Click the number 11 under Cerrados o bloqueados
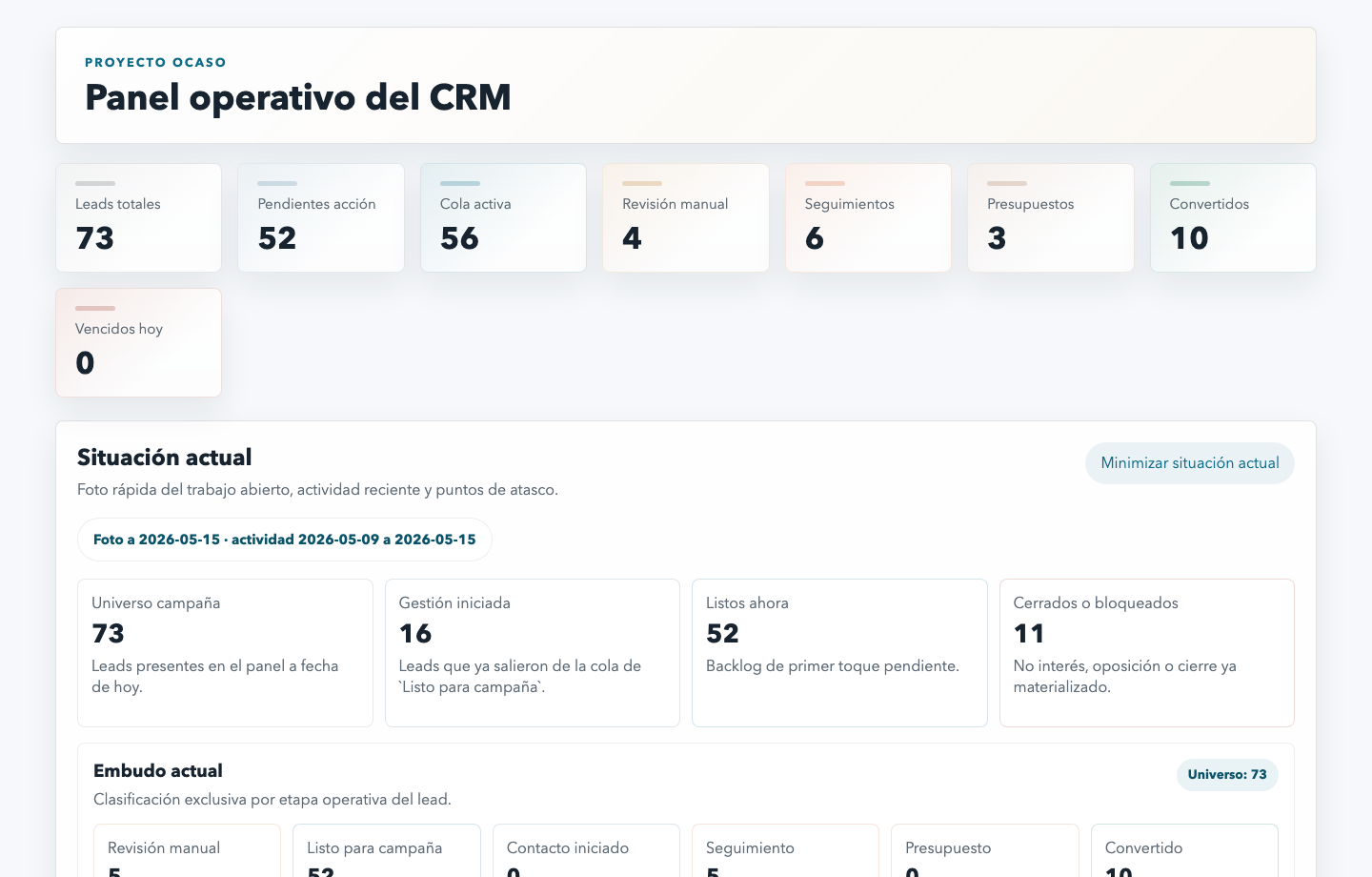Viewport: 1372px width, 877px height. coord(1029,634)
